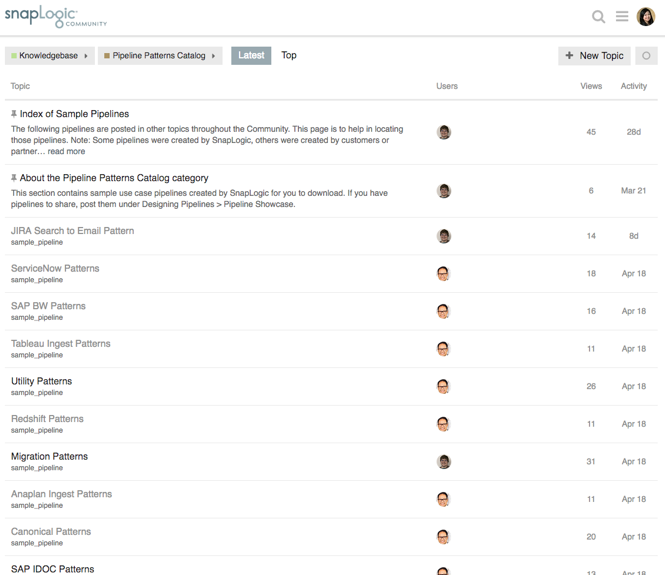Click the 45 views count

(x=591, y=132)
